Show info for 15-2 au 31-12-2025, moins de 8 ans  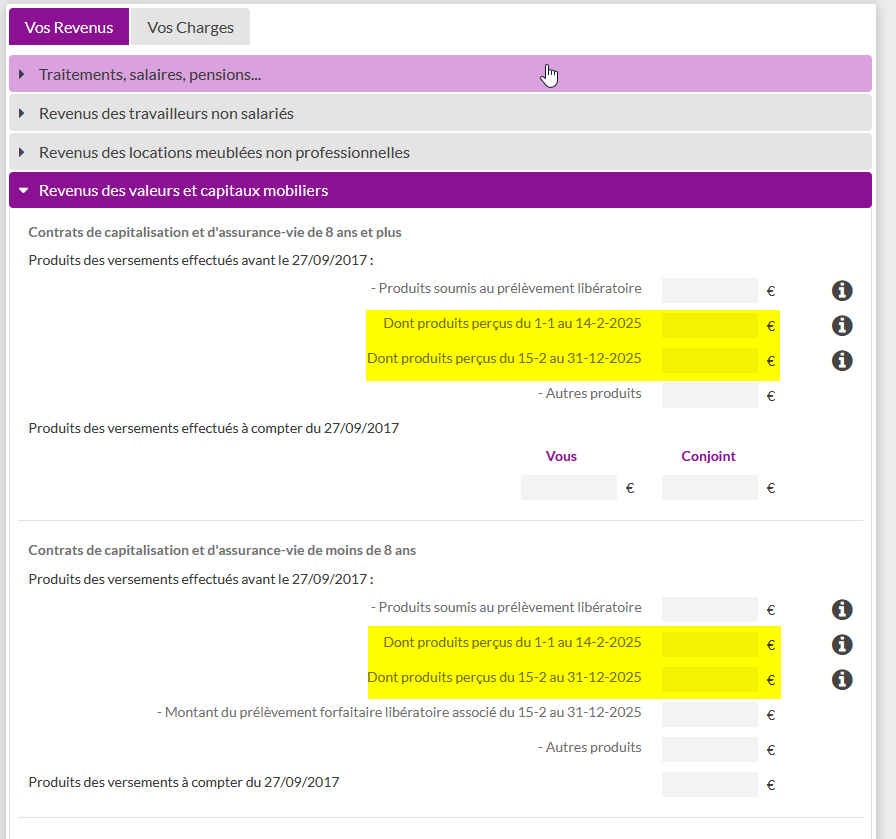(842, 680)
